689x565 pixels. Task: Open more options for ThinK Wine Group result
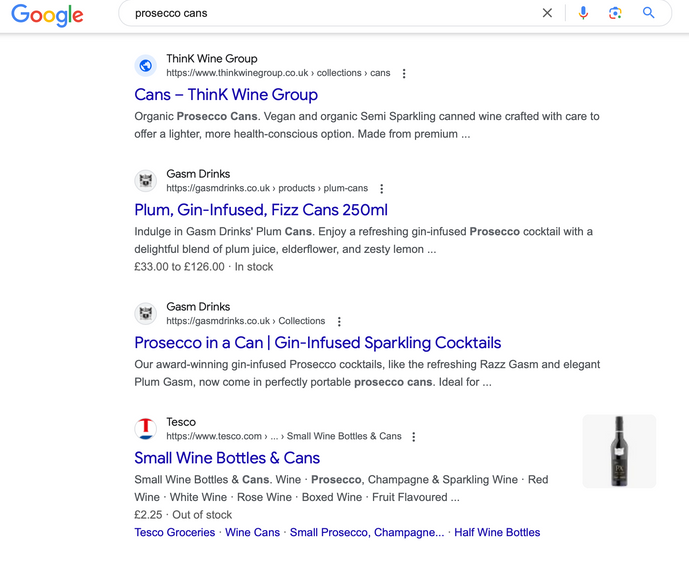(x=404, y=74)
